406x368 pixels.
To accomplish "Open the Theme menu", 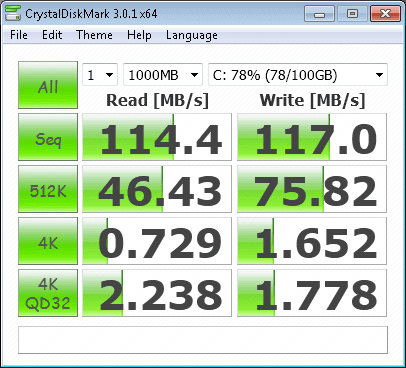I will coord(94,35).
